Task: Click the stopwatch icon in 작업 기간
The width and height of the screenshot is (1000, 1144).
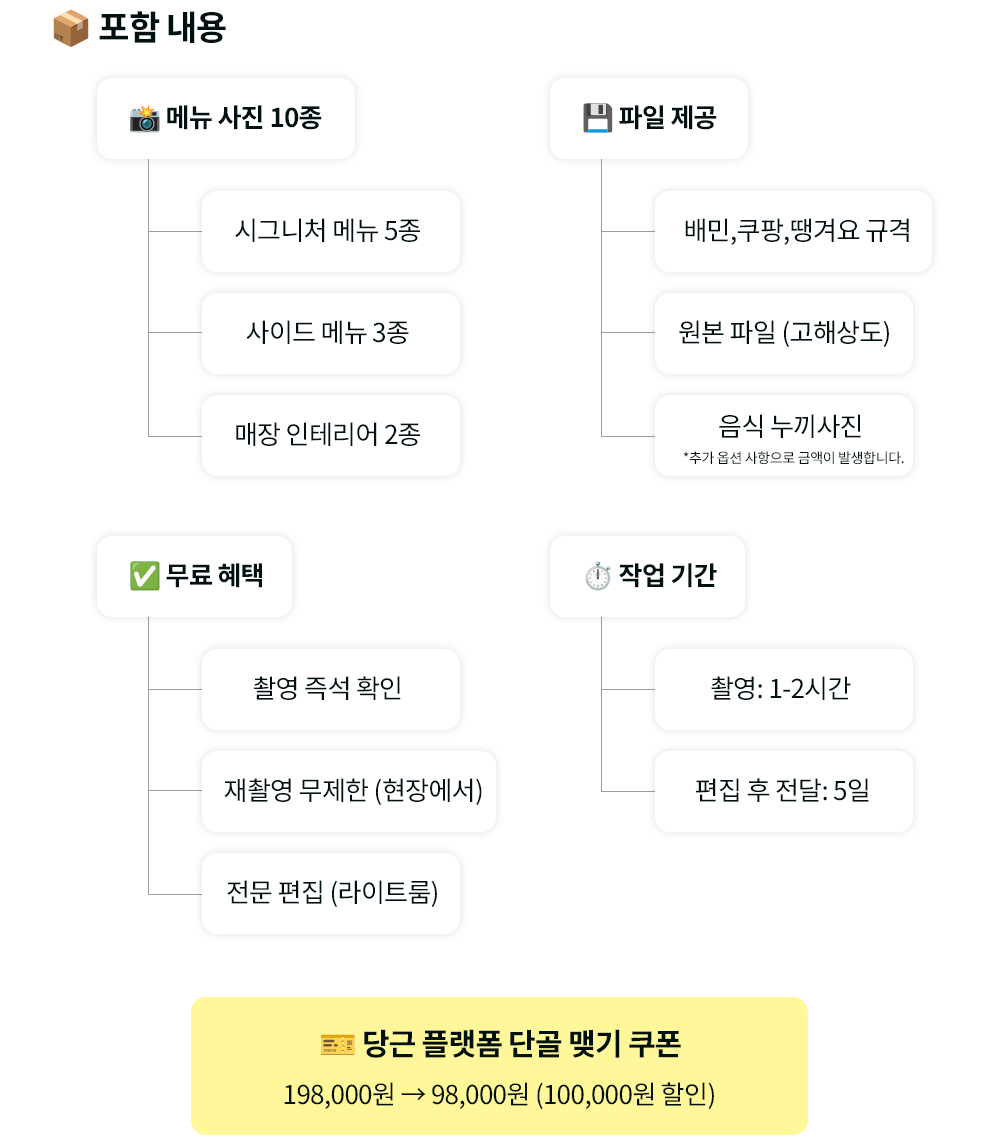Action: coord(598,576)
